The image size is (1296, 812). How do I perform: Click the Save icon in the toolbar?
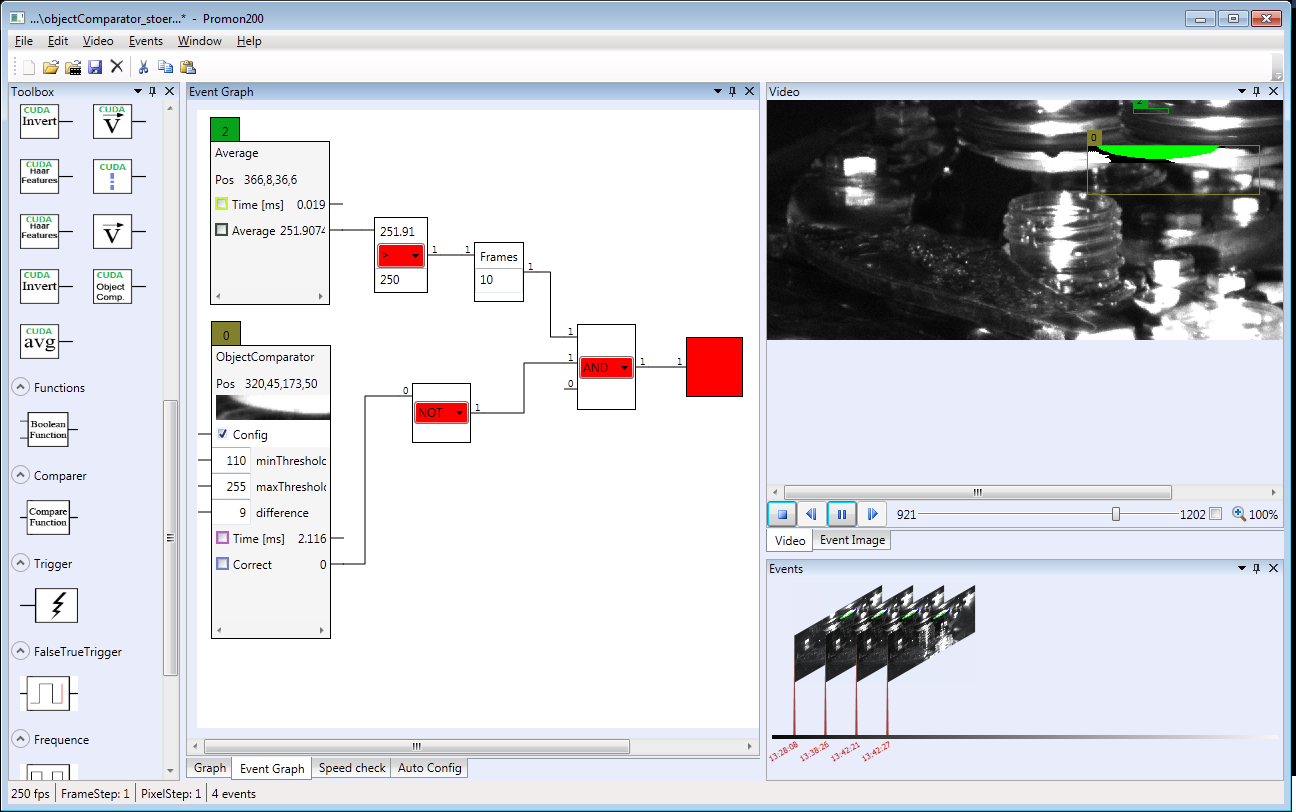95,67
